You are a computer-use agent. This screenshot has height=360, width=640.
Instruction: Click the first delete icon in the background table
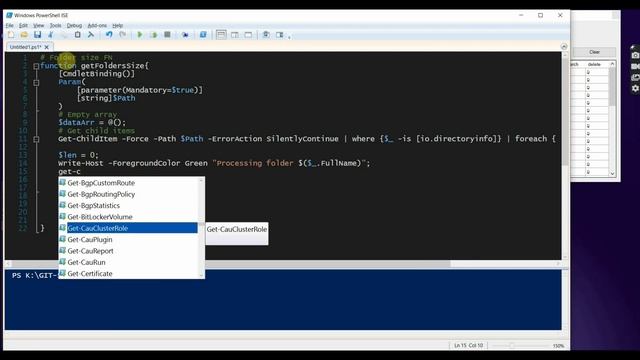pos(588,72)
